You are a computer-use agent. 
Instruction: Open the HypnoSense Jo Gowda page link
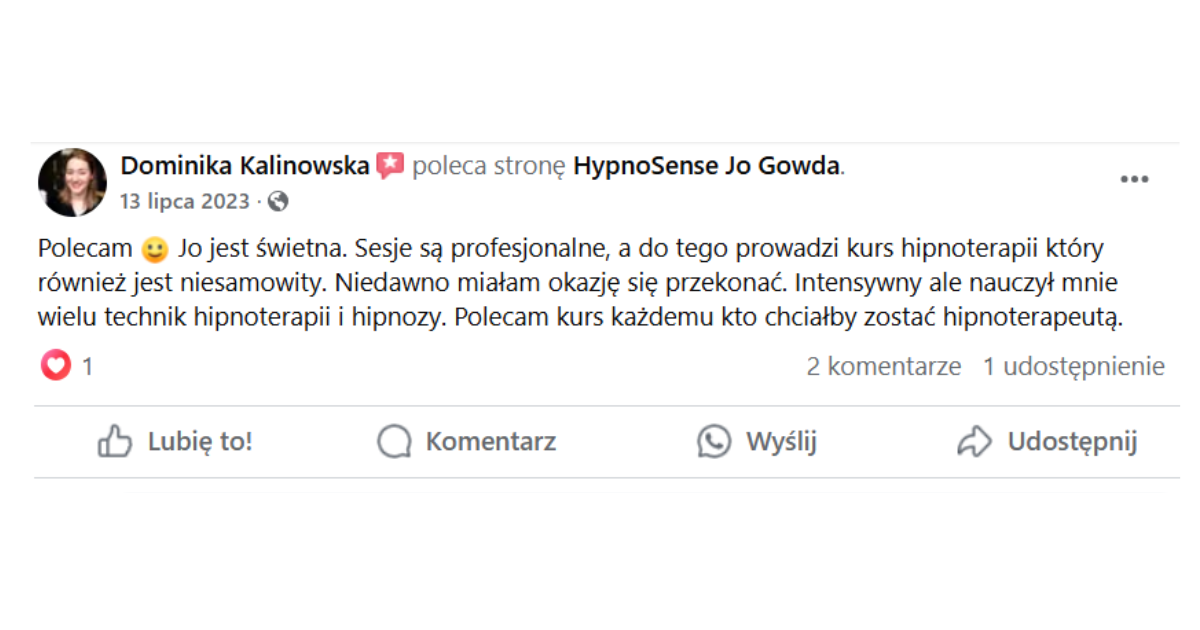(706, 166)
